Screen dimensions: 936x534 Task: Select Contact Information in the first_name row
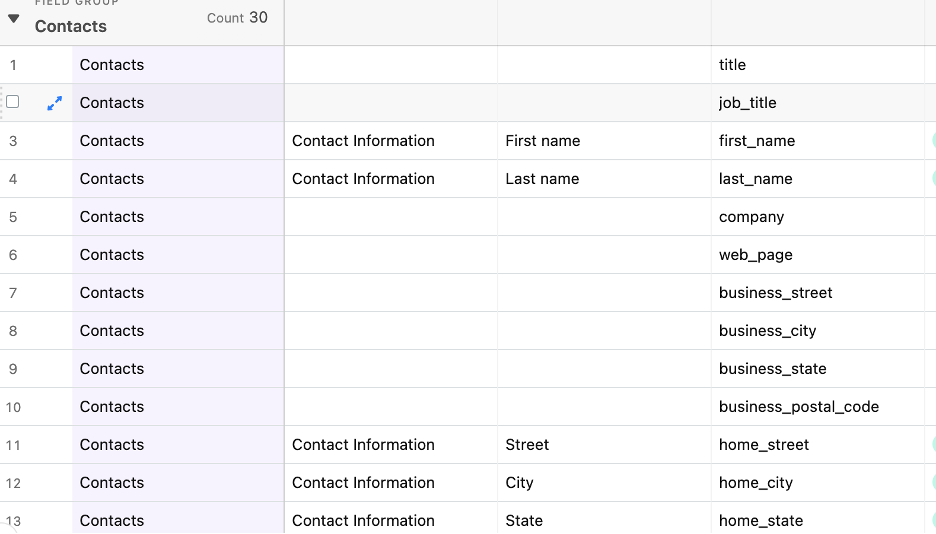[x=363, y=141]
